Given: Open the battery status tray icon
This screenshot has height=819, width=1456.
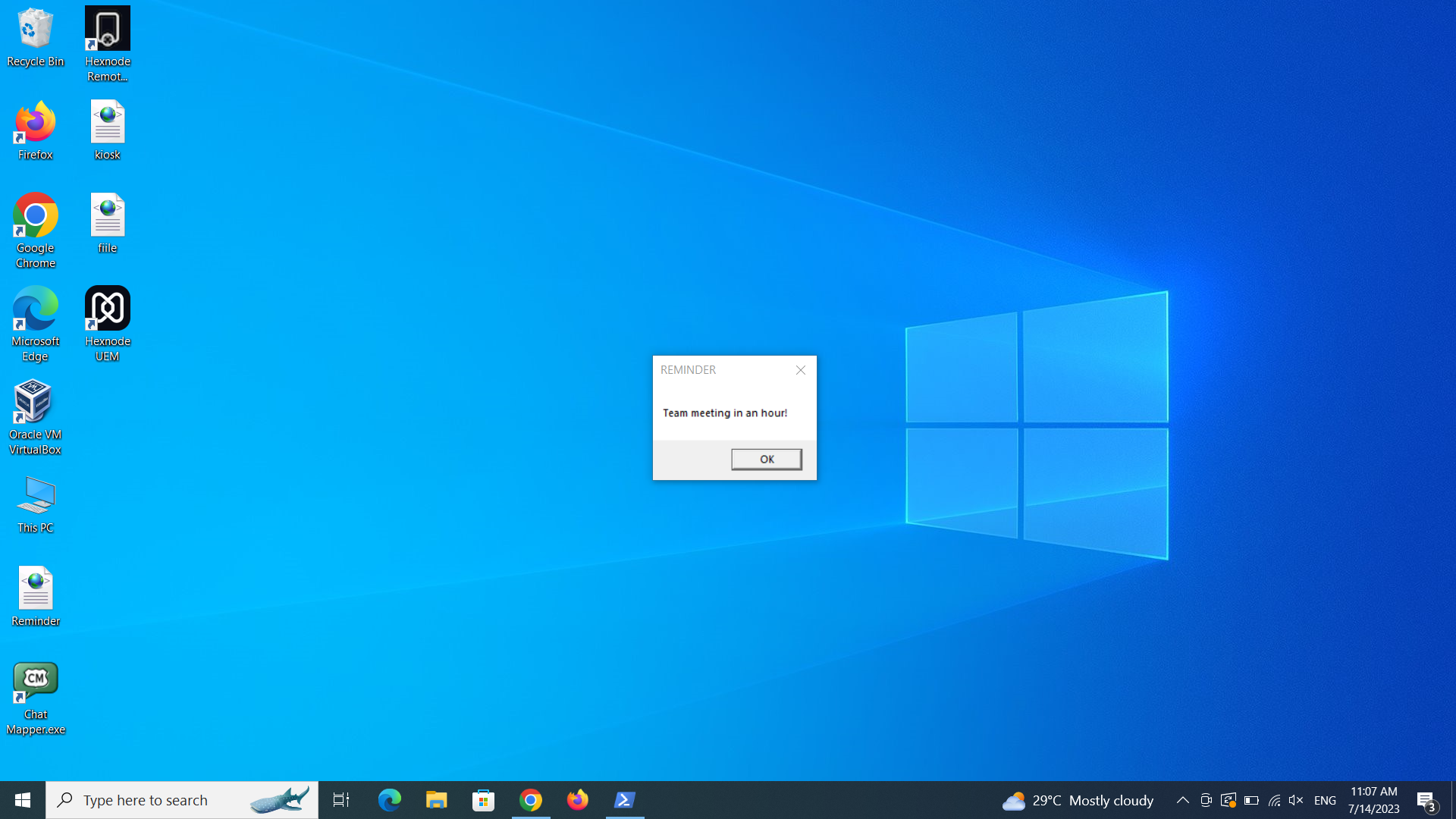Looking at the screenshot, I should 1251,800.
